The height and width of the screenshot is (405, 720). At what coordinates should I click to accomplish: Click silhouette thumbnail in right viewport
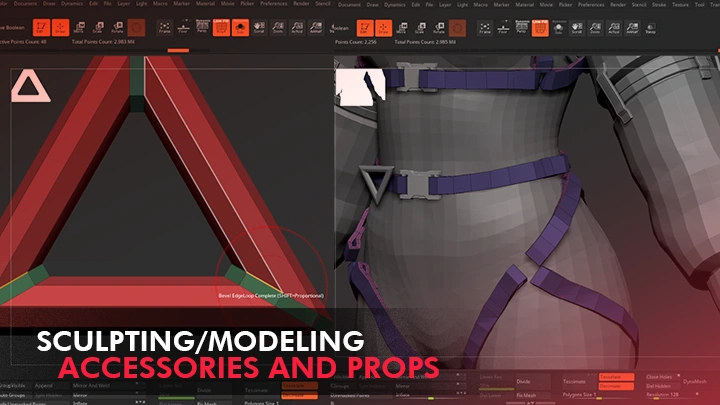[360, 87]
